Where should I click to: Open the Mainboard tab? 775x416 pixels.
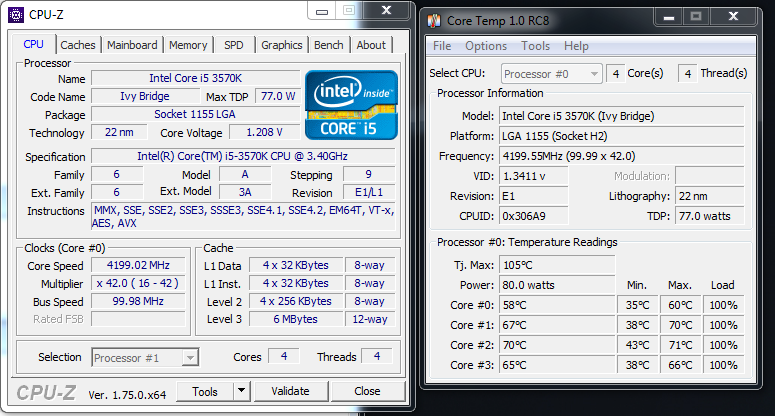pos(132,45)
